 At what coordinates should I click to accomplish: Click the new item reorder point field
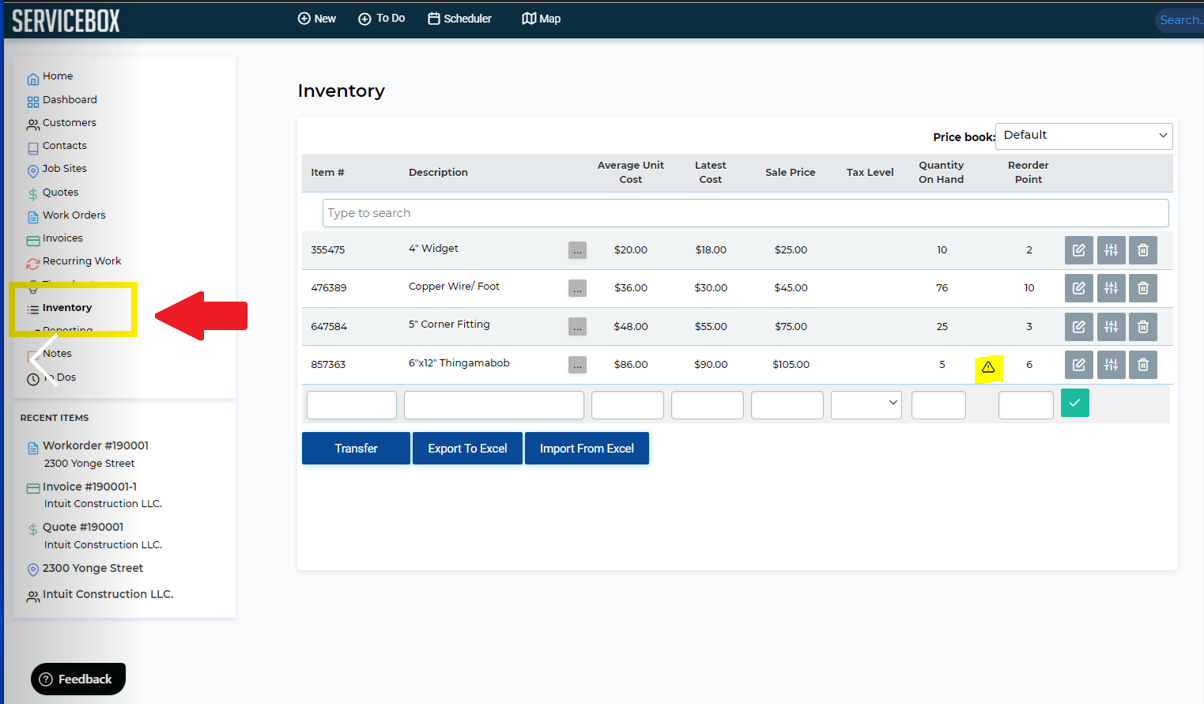(1026, 405)
